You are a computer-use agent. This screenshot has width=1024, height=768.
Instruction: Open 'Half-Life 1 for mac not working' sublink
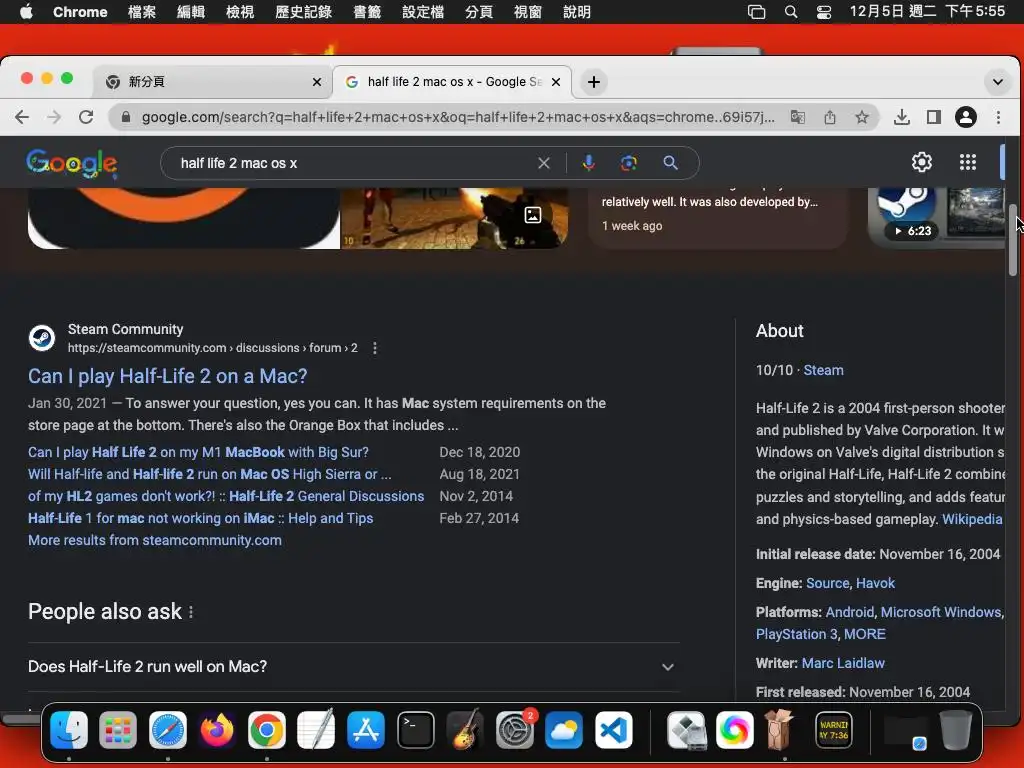(200, 519)
